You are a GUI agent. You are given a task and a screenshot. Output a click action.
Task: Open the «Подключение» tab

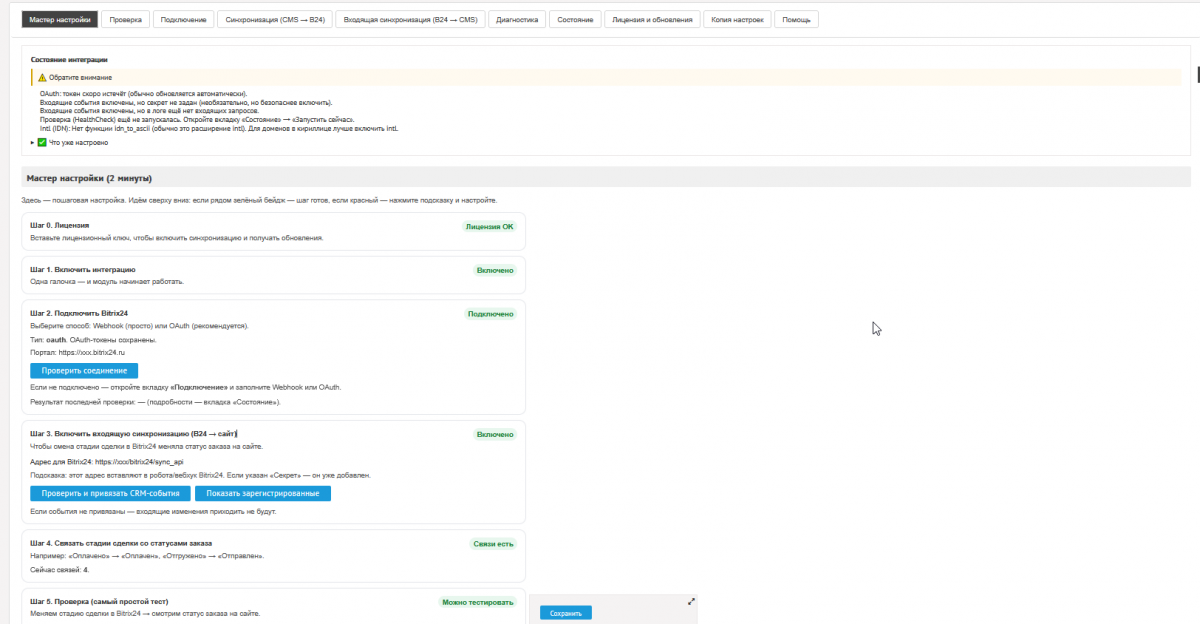[183, 19]
